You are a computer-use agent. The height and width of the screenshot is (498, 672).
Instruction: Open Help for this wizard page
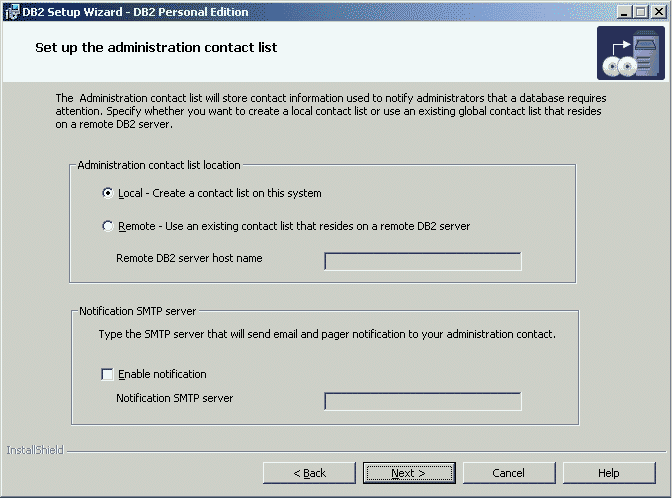click(x=608, y=473)
